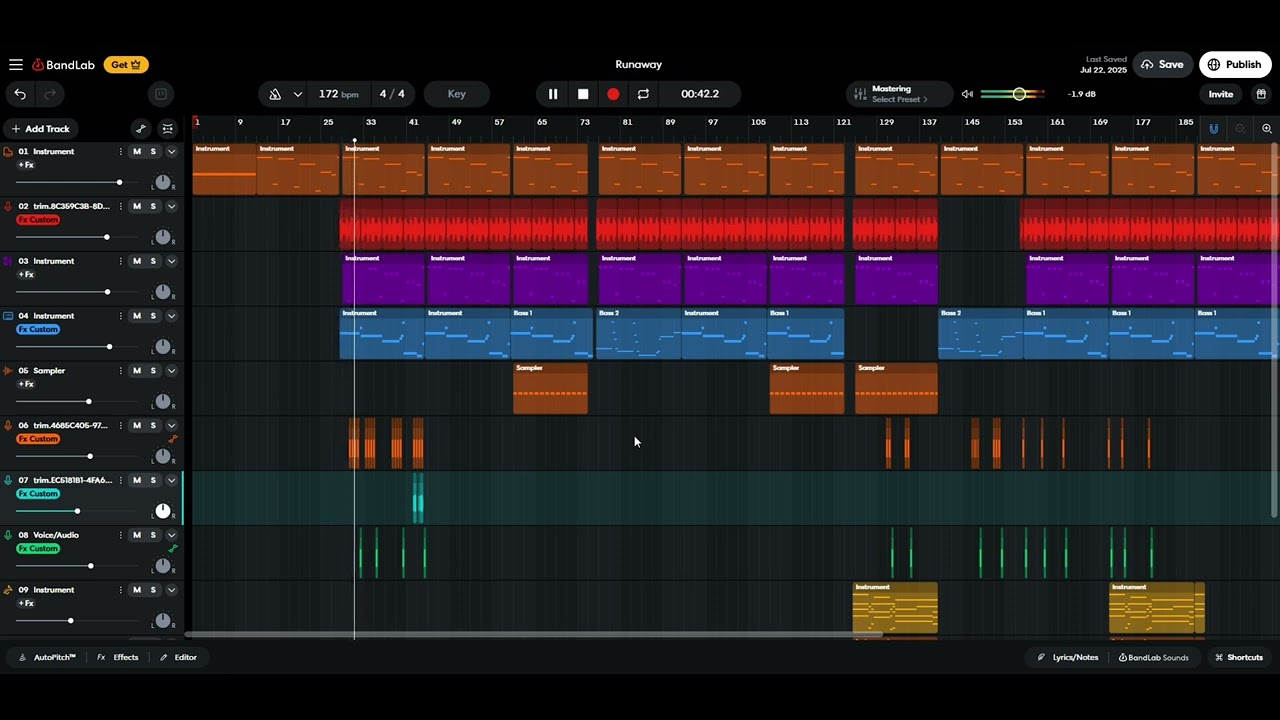1280x720 pixels.
Task: Solo track 06 trim audio
Action: tap(153, 426)
